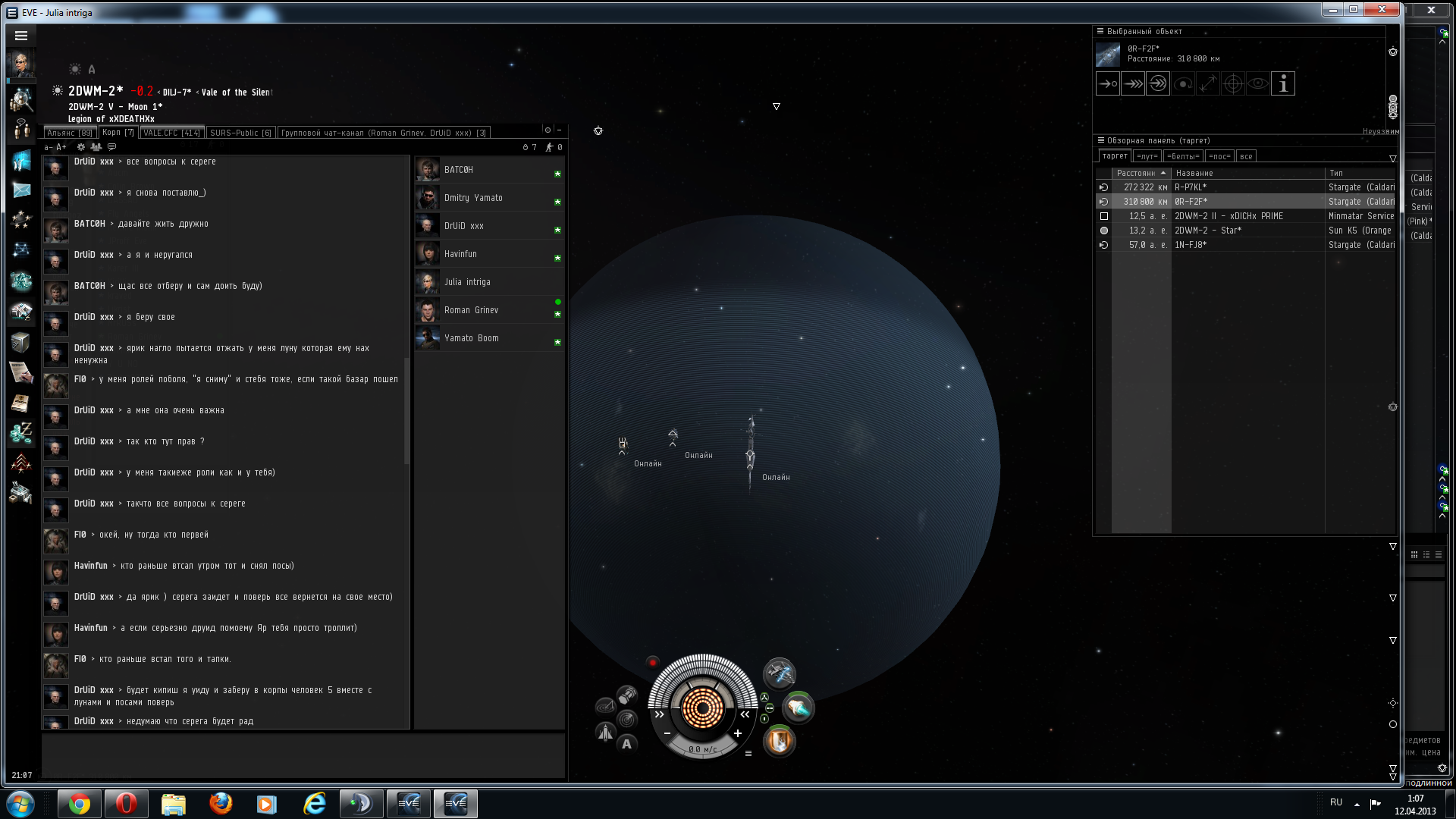Toggle the overload mid-slot rack indicator
Viewport: 1456px width, 819px height.
click(770, 708)
